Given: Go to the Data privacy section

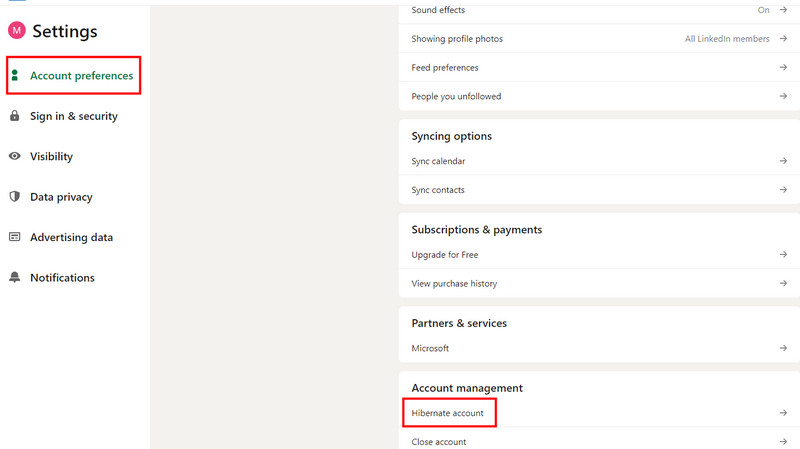Looking at the screenshot, I should click(x=61, y=197).
